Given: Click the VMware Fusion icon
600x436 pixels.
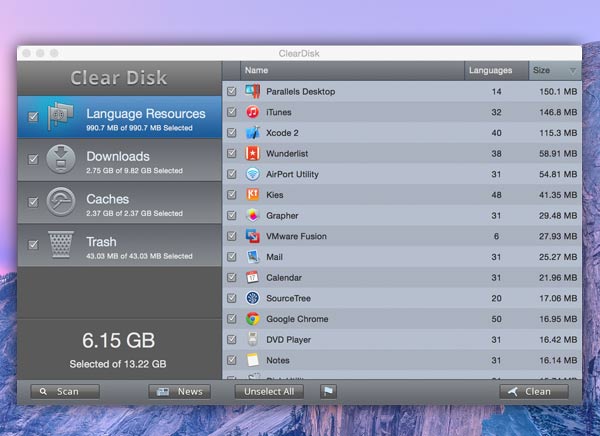Looking at the screenshot, I should [253, 236].
